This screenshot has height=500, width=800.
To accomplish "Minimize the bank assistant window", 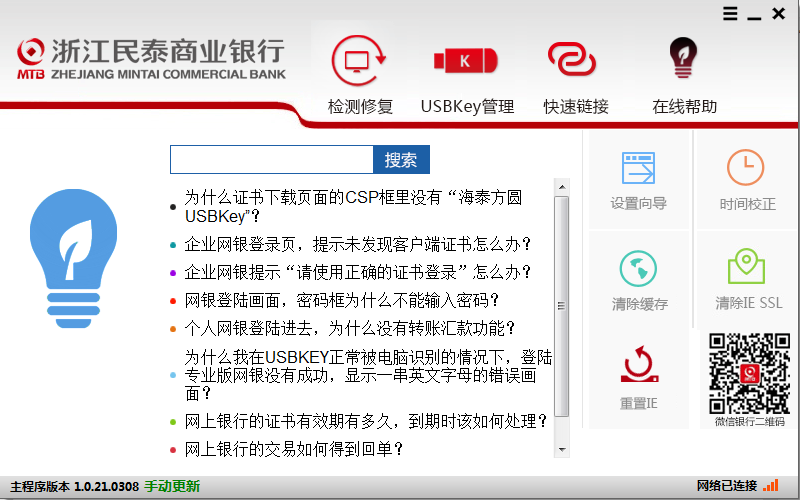I will tap(754, 18).
